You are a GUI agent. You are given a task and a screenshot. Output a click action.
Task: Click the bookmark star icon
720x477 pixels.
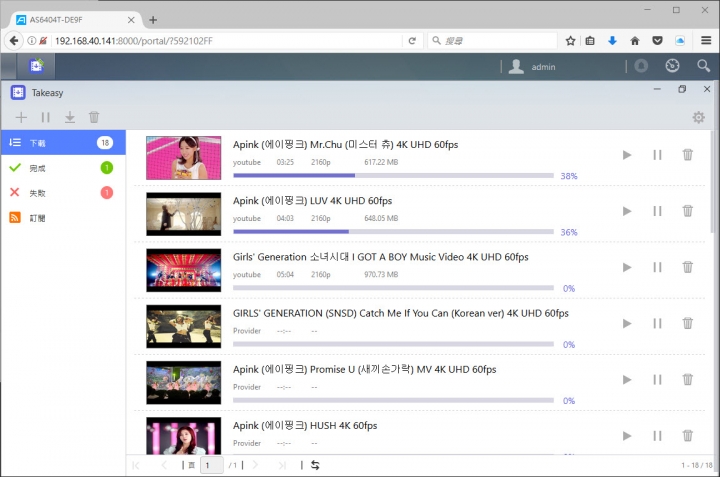click(570, 41)
